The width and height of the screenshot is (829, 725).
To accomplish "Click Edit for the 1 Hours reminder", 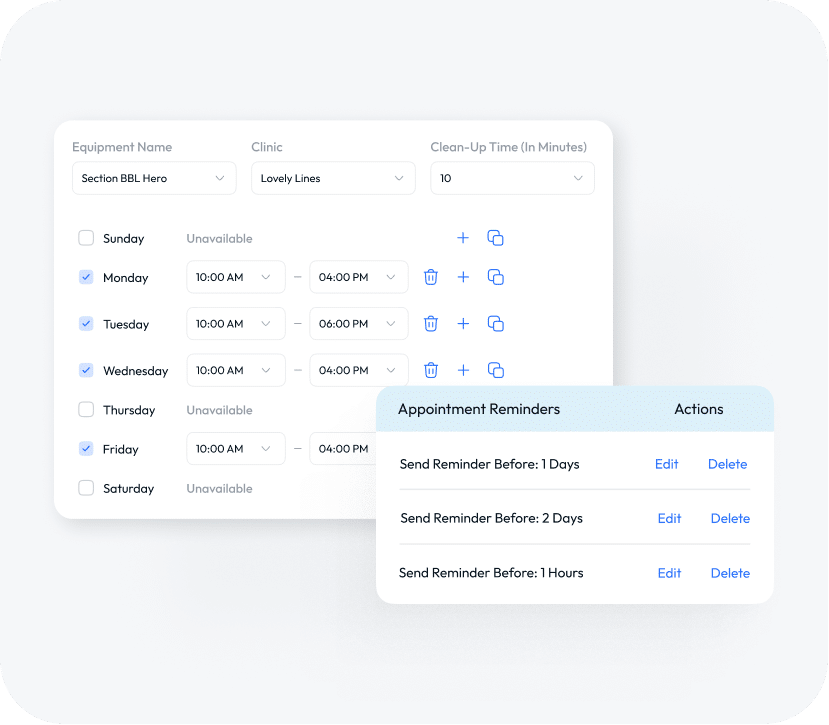I will pyautogui.click(x=669, y=573).
